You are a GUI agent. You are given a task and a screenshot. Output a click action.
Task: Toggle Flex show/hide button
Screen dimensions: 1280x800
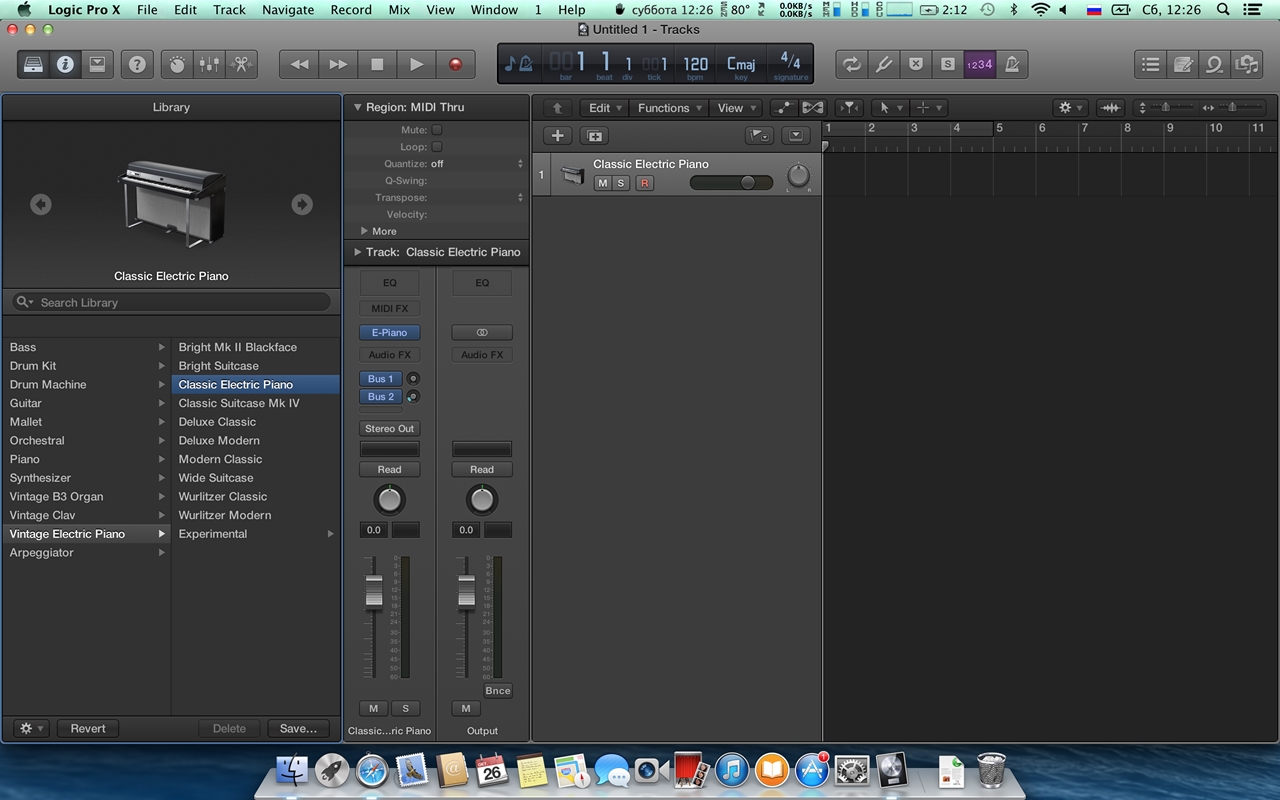coord(813,108)
